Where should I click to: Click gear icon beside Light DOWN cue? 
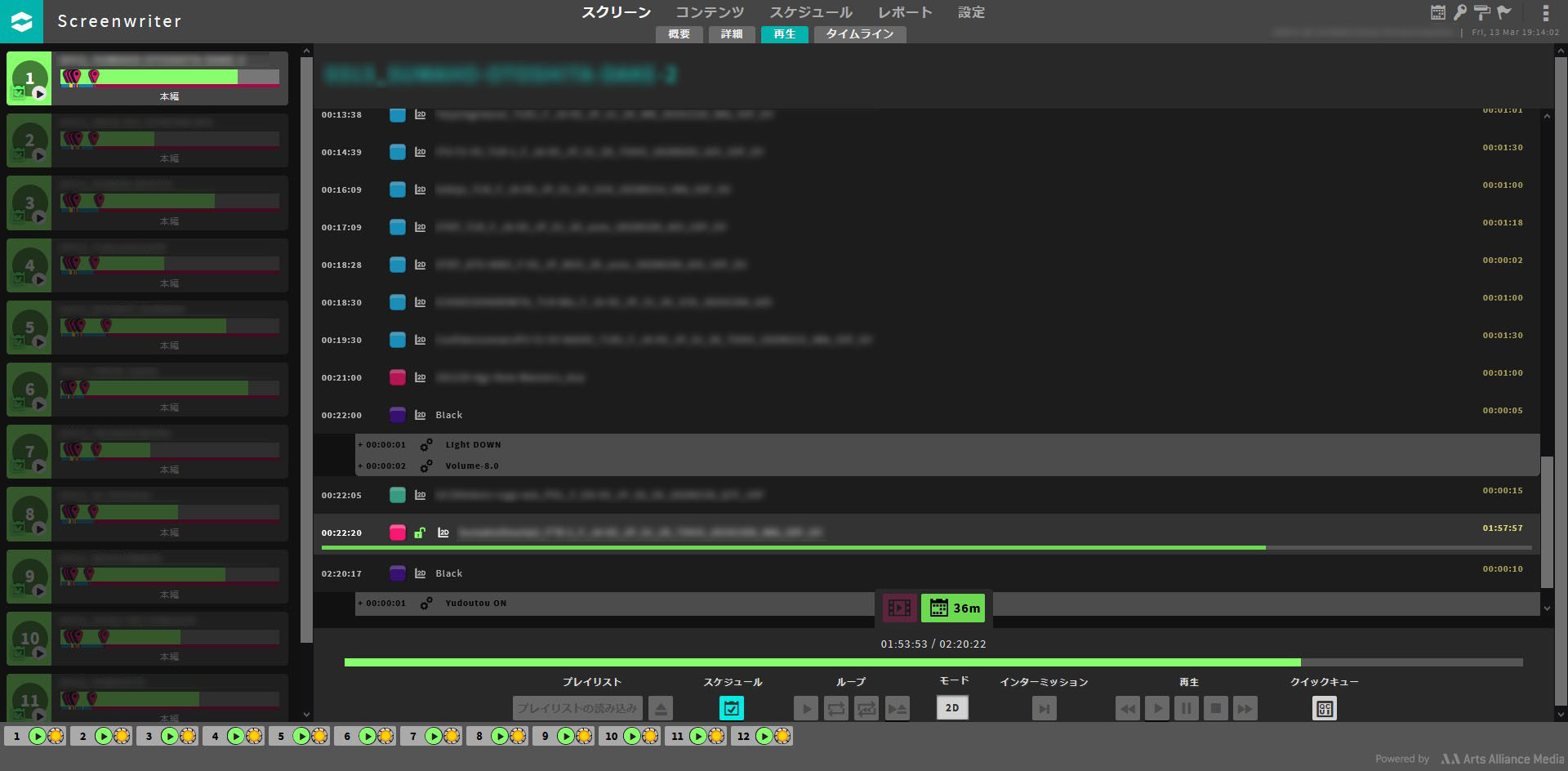[x=426, y=445]
